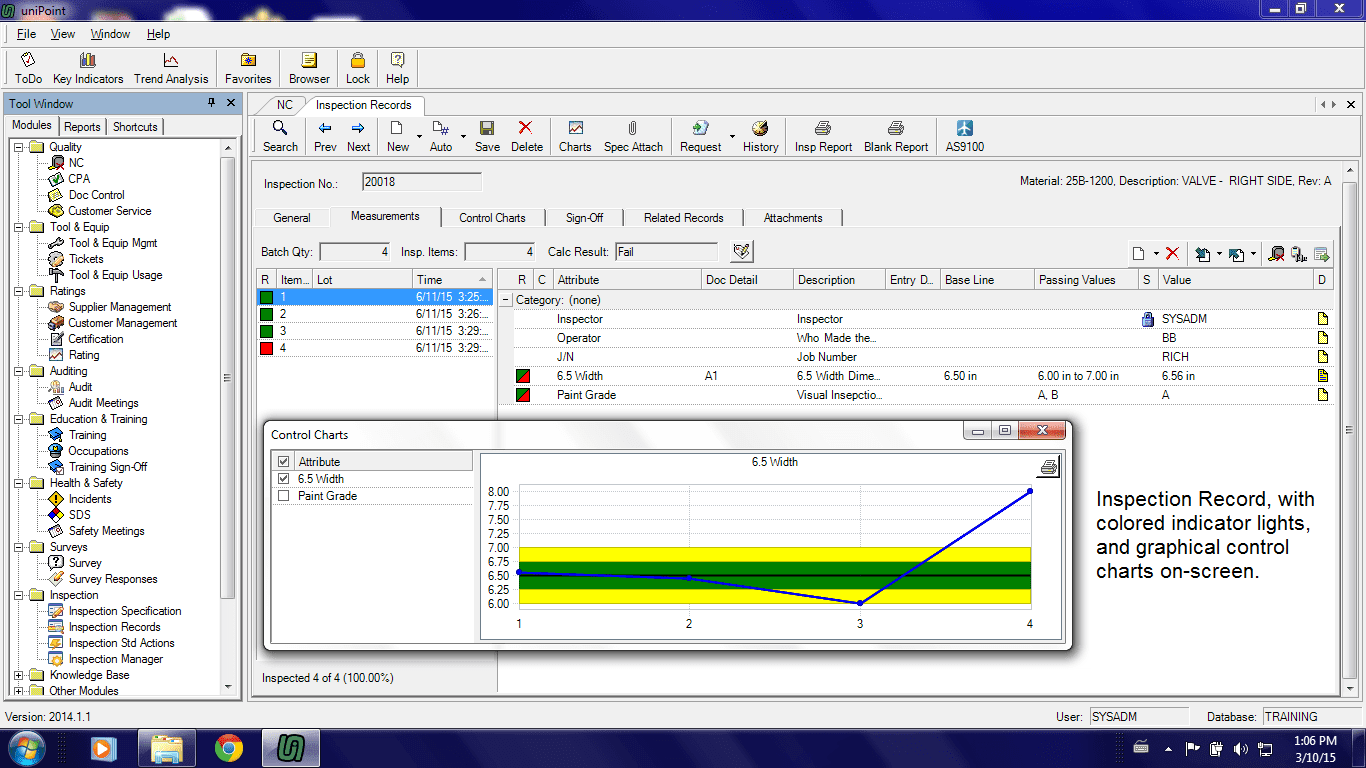1366x768 pixels.
Task: Click the AS9100 airplane icon
Action: click(x=963, y=136)
